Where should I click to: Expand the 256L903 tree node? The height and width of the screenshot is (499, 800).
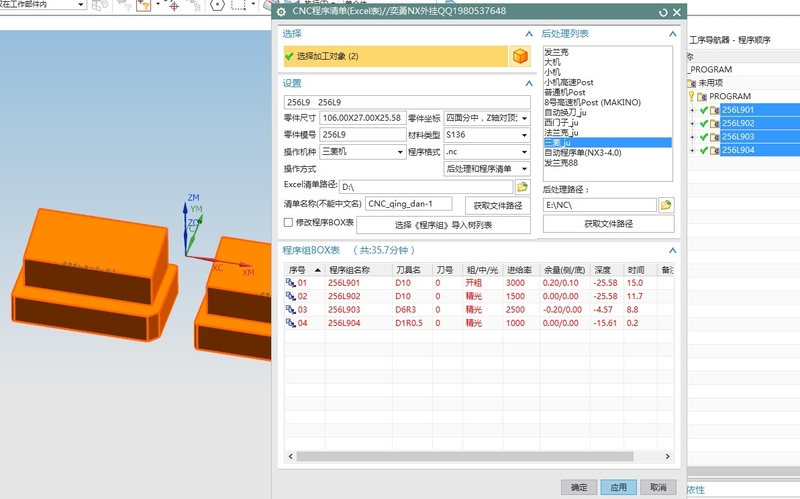tap(692, 137)
